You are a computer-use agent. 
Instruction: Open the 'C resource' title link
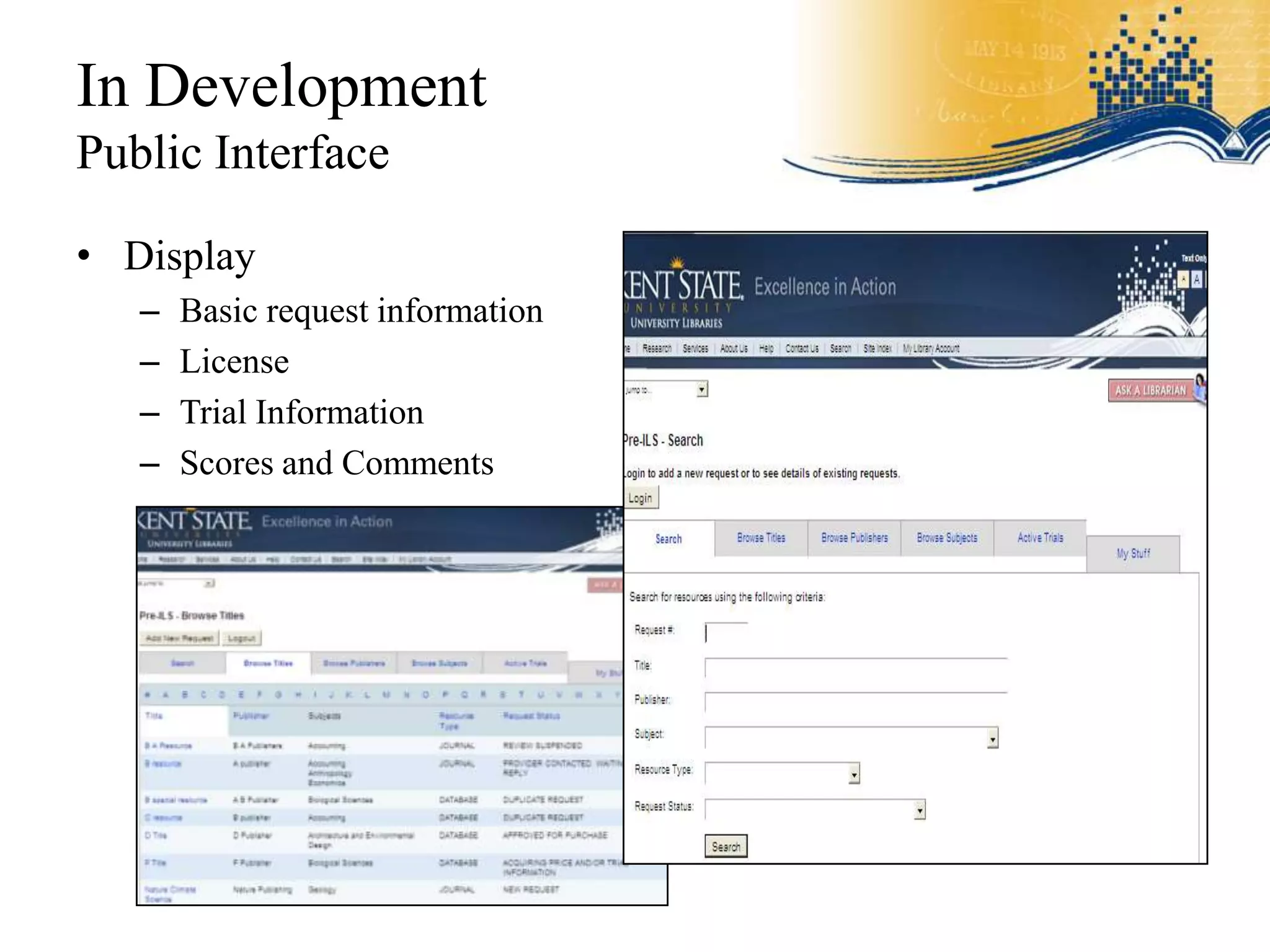click(163, 818)
